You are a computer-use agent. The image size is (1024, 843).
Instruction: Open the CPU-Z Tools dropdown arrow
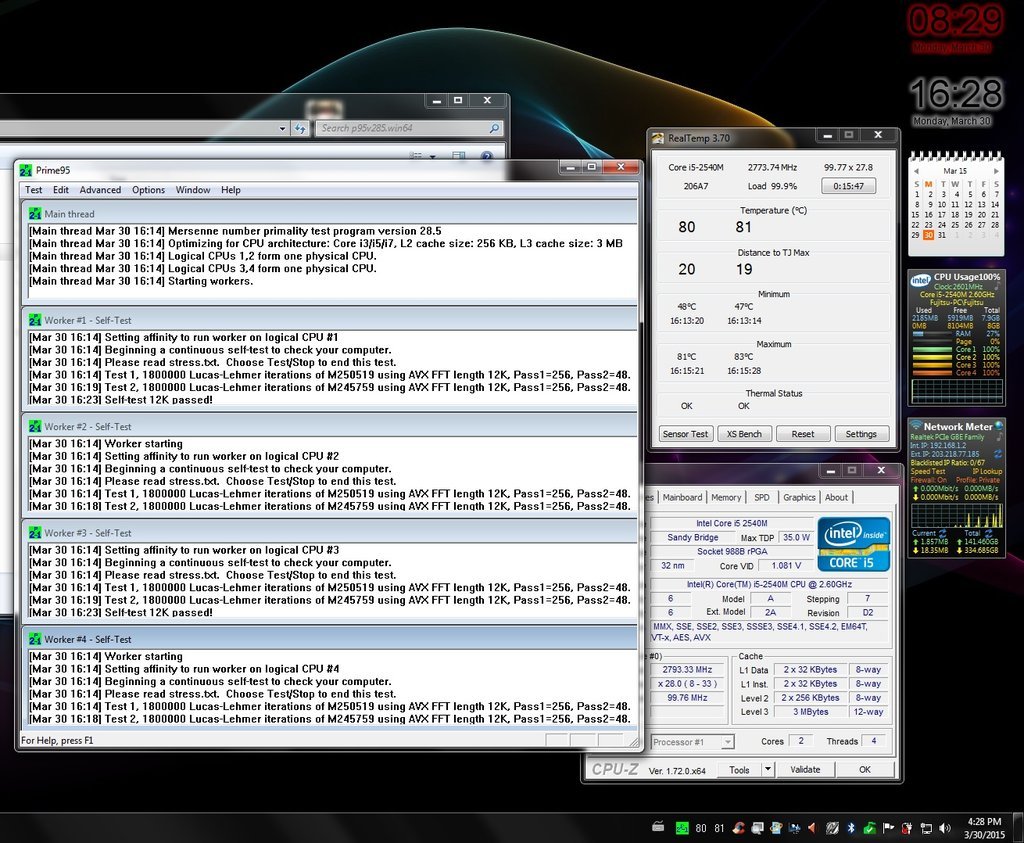pos(768,769)
